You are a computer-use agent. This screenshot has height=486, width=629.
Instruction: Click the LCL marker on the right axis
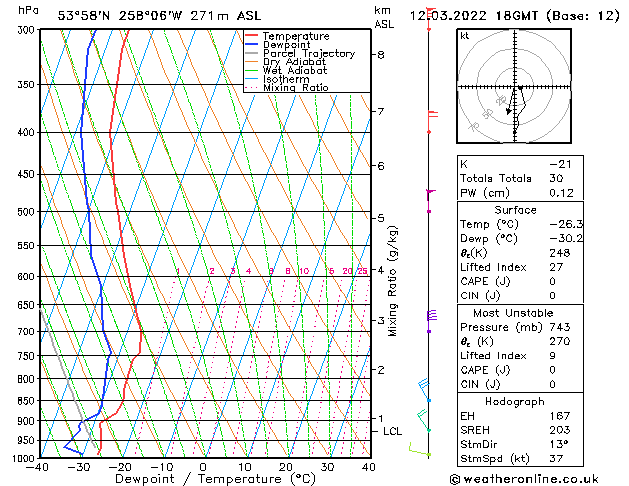393,431
